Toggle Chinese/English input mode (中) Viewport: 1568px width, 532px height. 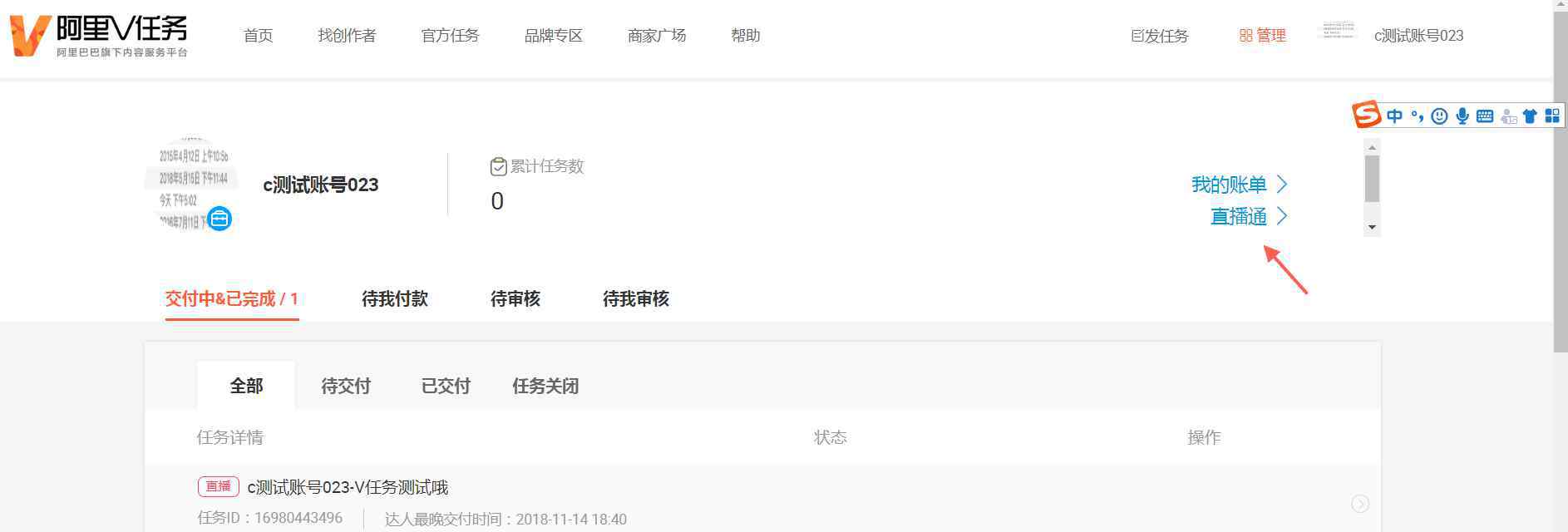point(1394,116)
